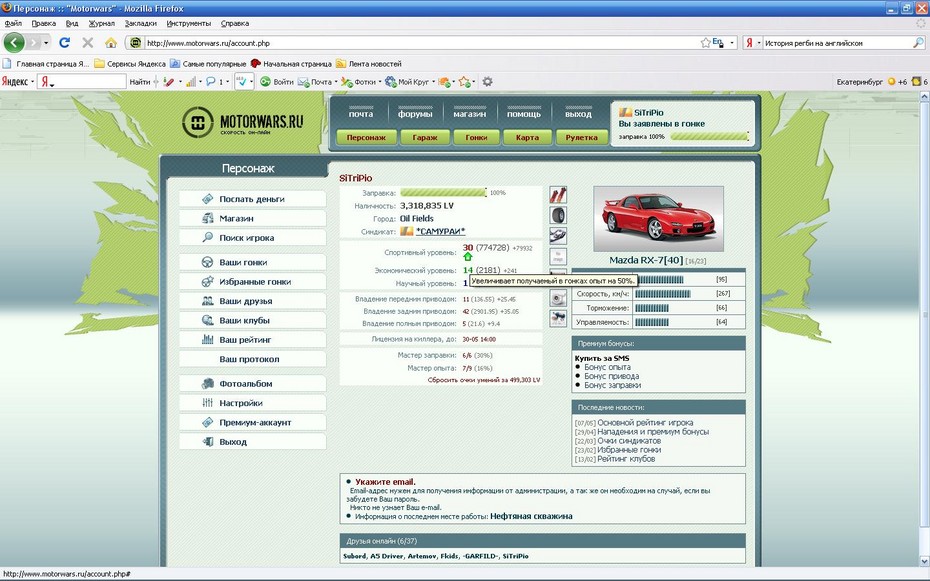Click the Yandex bar signal strength icon
This screenshot has width=930, height=581.
(x=190, y=82)
